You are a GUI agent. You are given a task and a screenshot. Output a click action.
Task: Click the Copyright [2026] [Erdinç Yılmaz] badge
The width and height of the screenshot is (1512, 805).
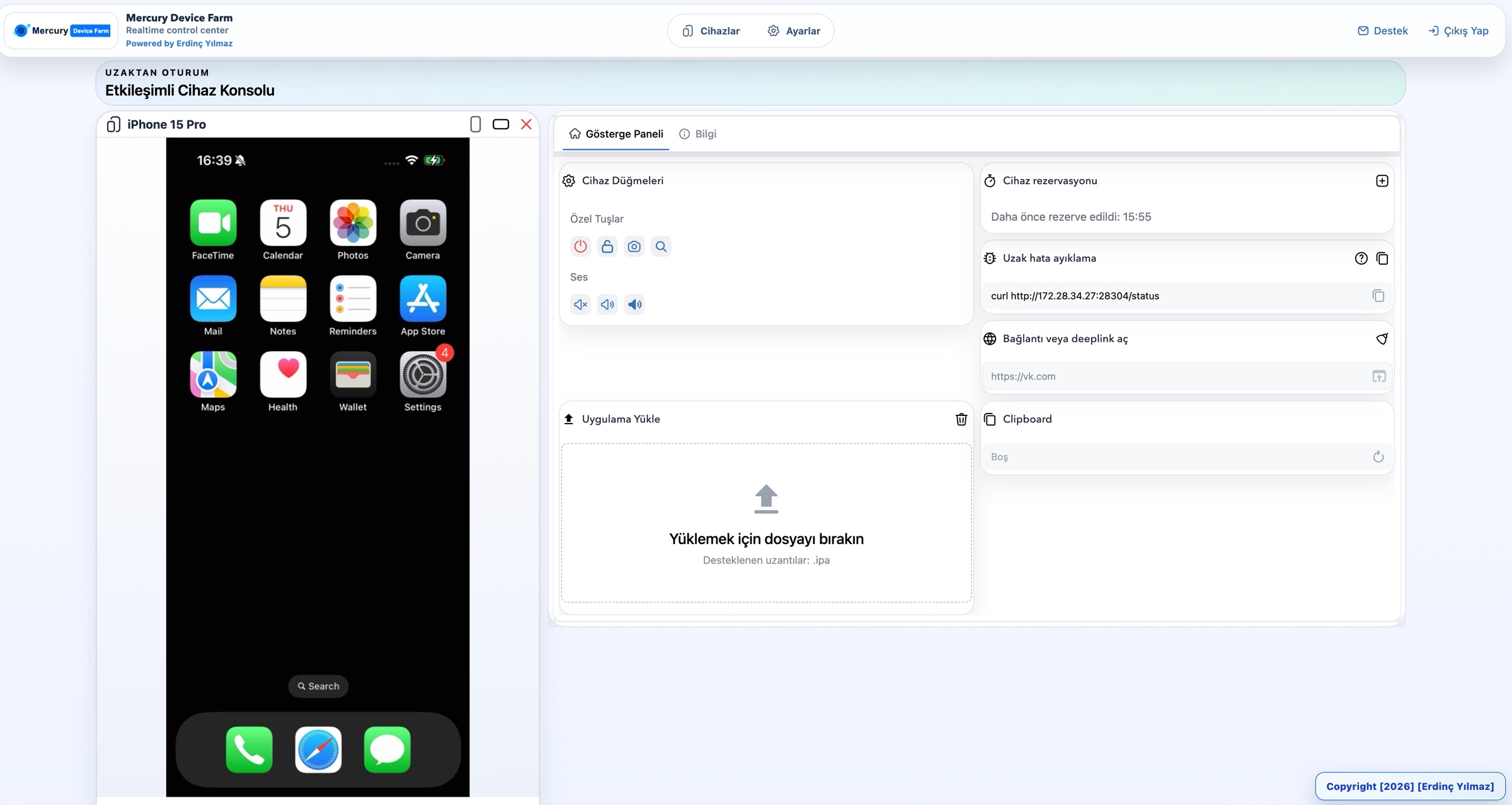click(1410, 786)
